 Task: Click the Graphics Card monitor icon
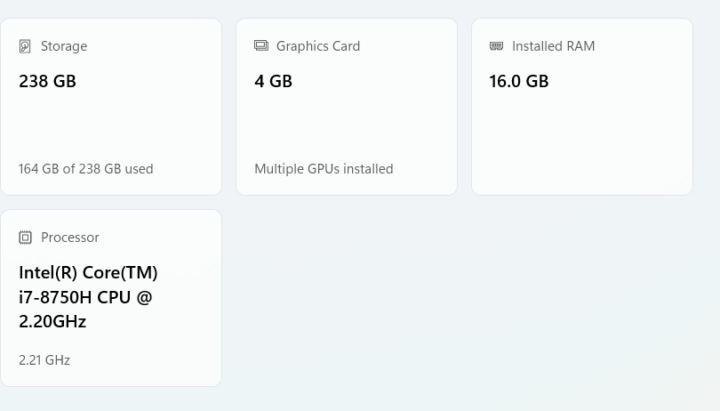point(261,46)
